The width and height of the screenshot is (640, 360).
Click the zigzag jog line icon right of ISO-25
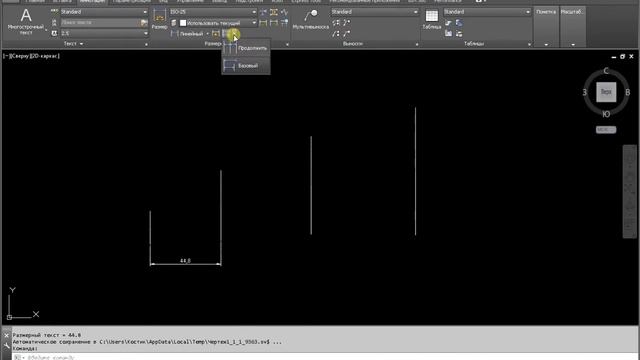pos(284,12)
